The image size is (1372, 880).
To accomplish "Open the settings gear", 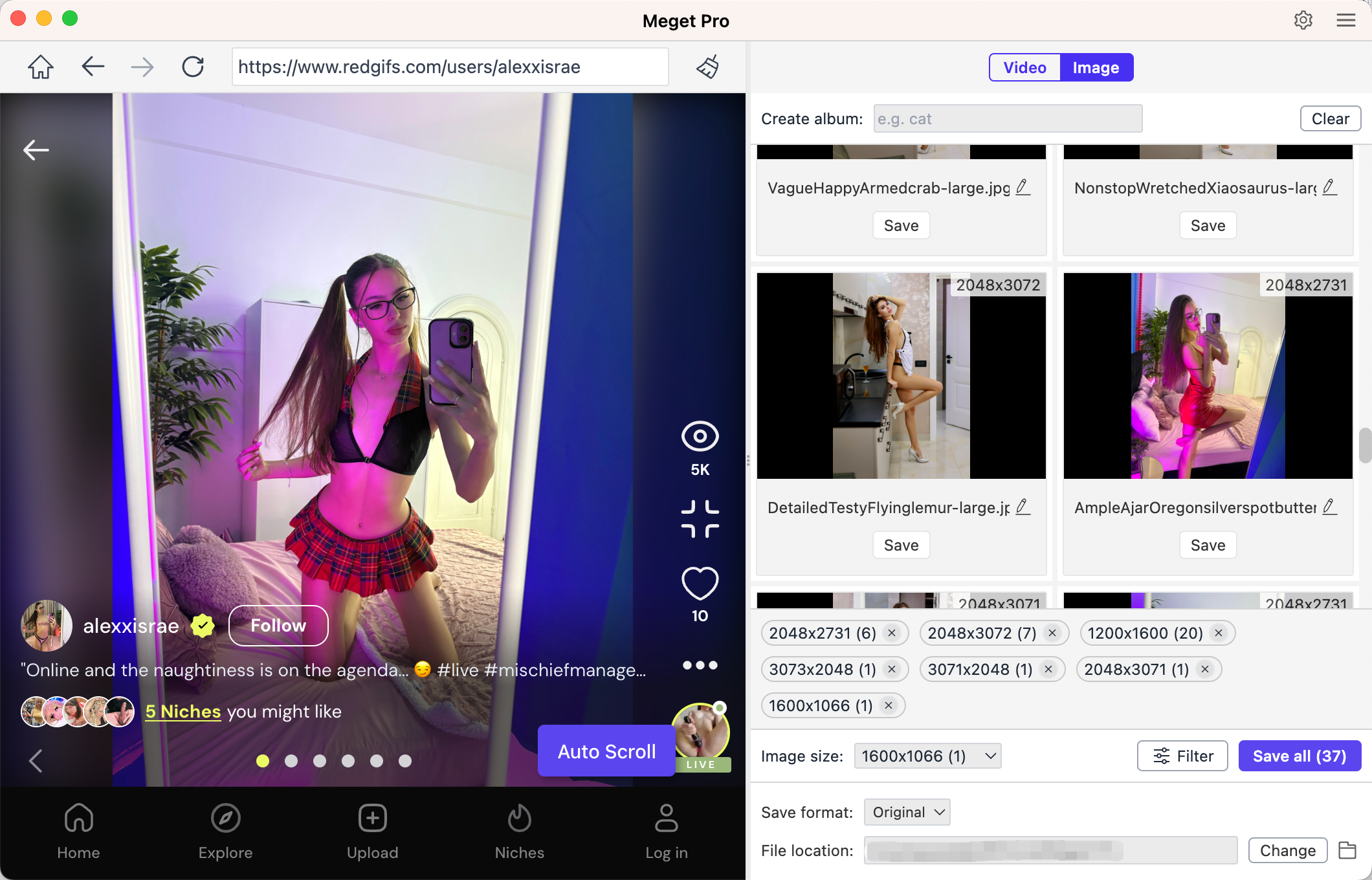I will 1303,20.
